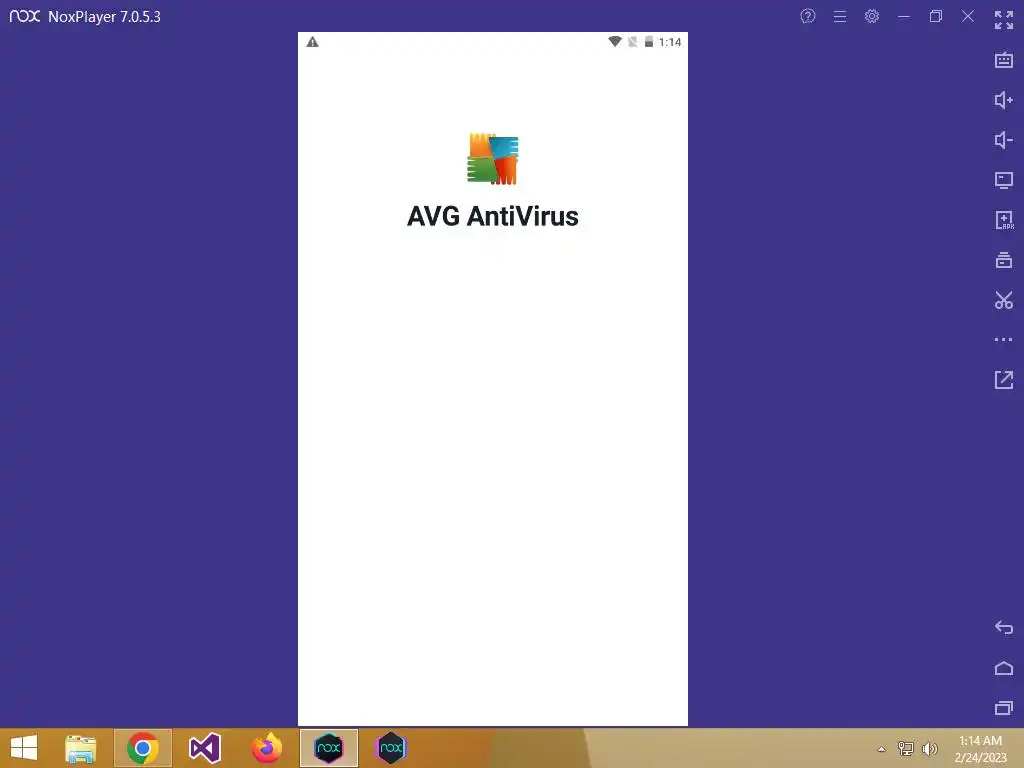This screenshot has height=768, width=1024.
Task: Click the Android battery status icon
Action: click(648, 42)
